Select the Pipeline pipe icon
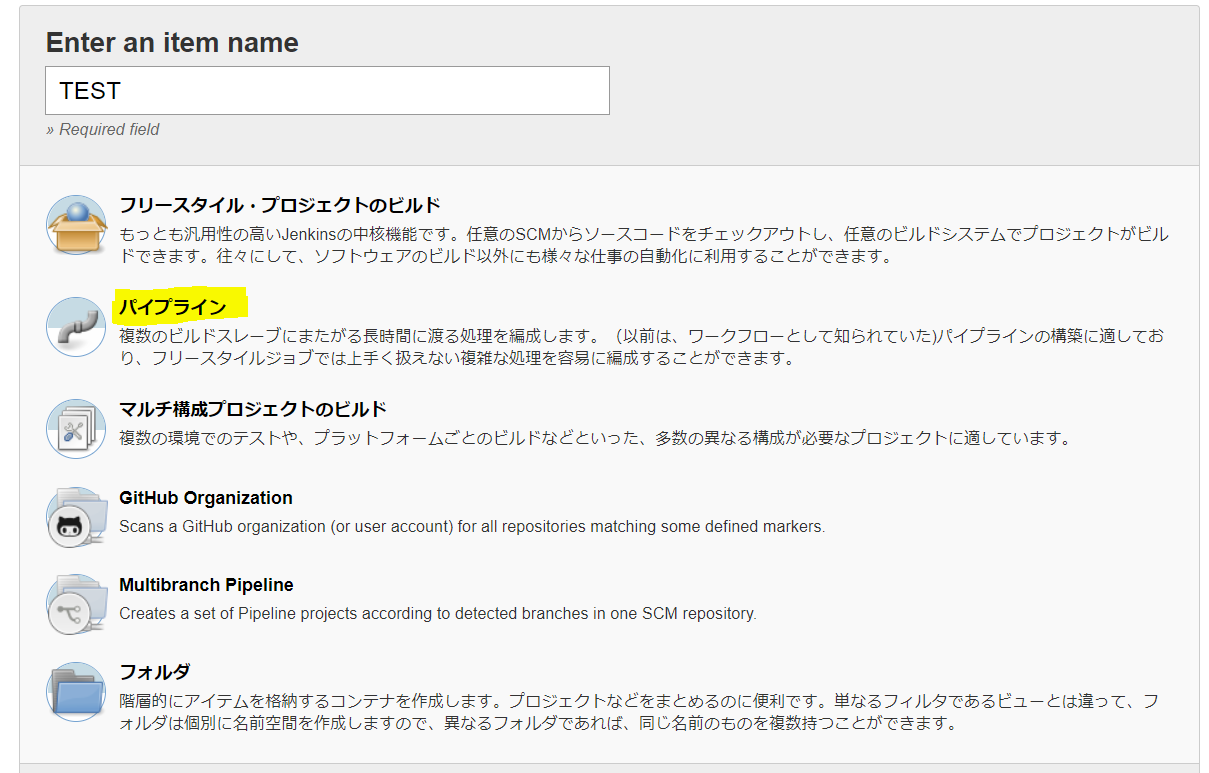 pyautogui.click(x=76, y=327)
